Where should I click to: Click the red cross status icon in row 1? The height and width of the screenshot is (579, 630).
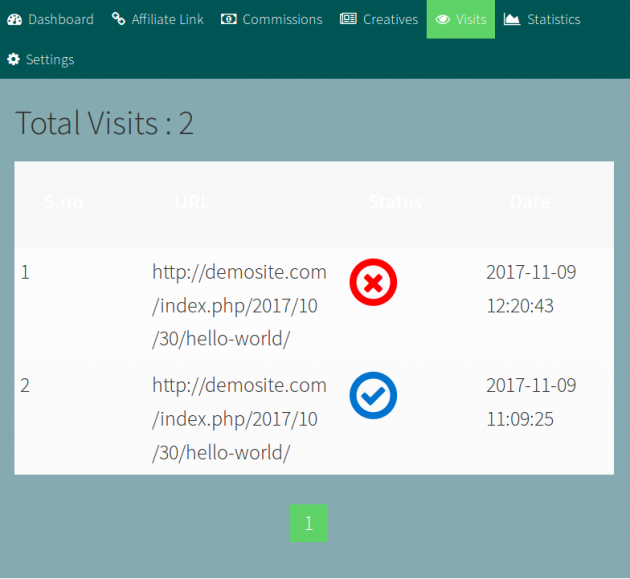tap(373, 282)
